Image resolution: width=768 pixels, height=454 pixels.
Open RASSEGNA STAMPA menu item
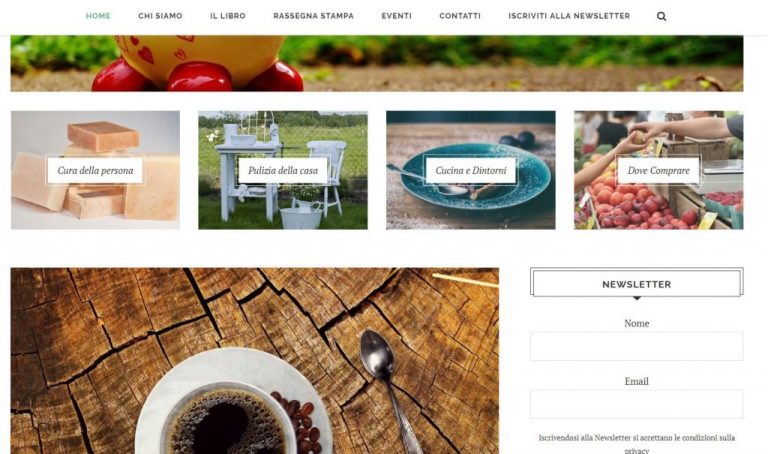313,16
